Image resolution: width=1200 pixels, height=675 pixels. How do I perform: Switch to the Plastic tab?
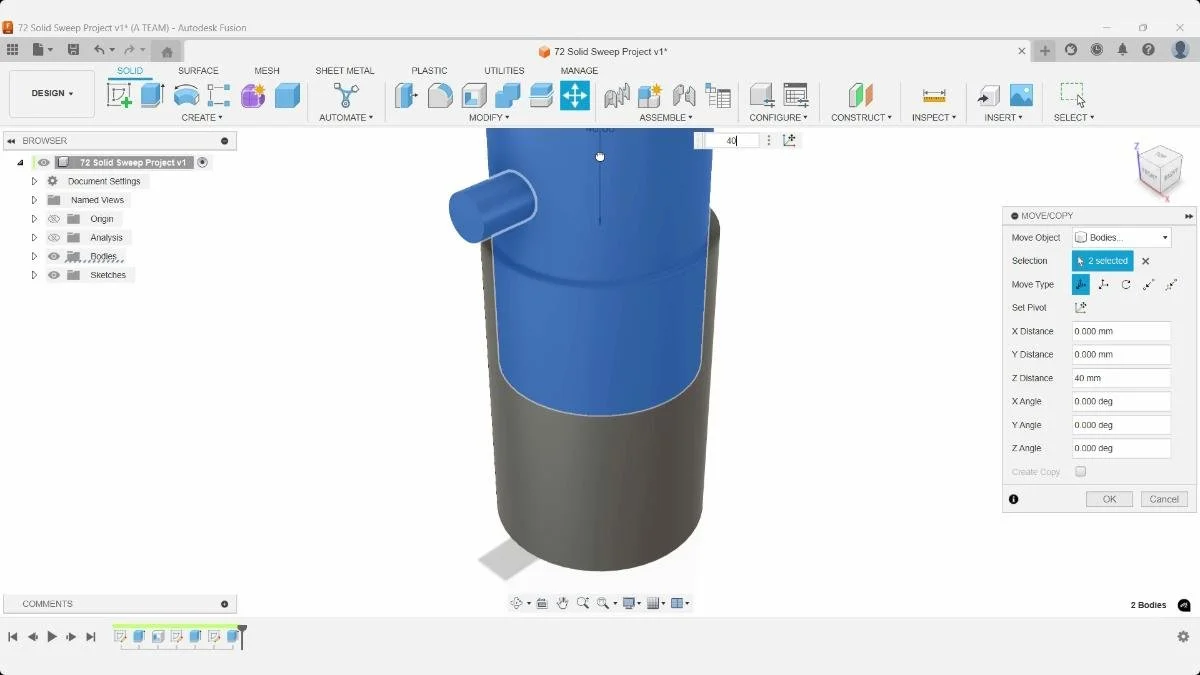coord(429,71)
